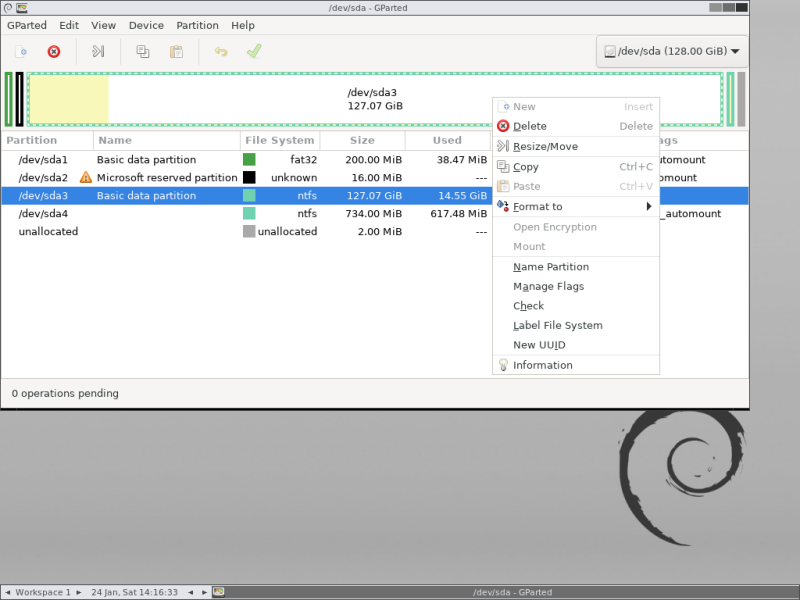Open the Help menu
Screen dimensions: 800x600
click(243, 26)
